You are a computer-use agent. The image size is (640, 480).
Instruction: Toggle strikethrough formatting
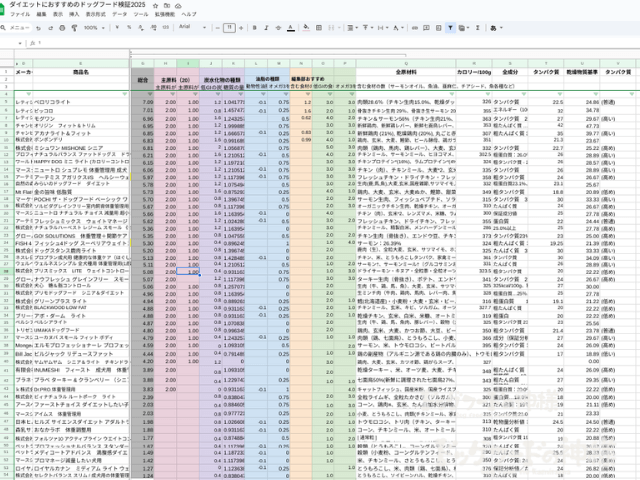(278, 28)
